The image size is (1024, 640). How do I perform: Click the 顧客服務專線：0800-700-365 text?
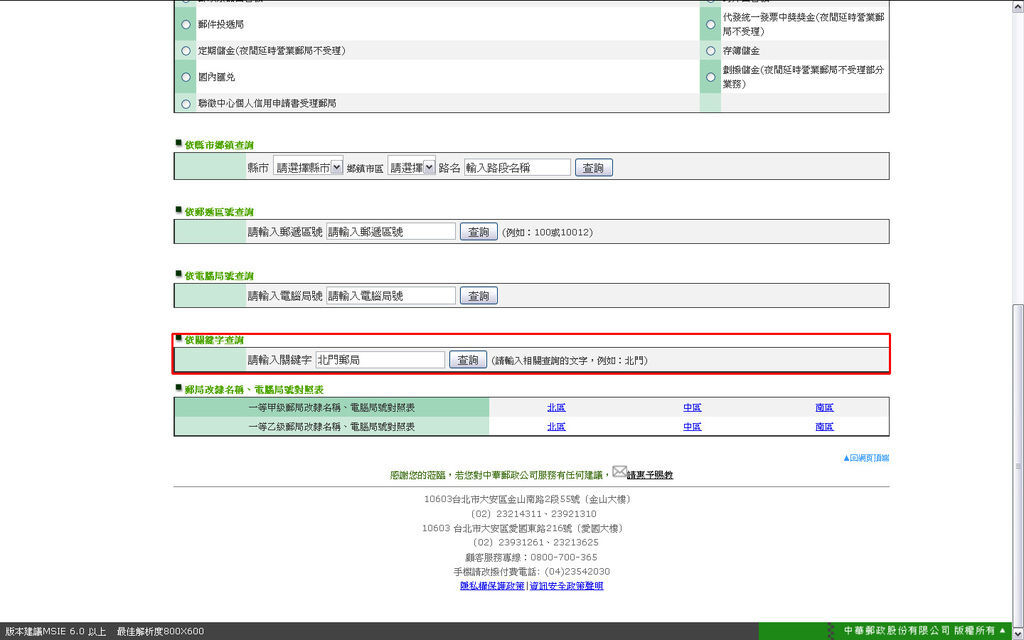[531, 557]
